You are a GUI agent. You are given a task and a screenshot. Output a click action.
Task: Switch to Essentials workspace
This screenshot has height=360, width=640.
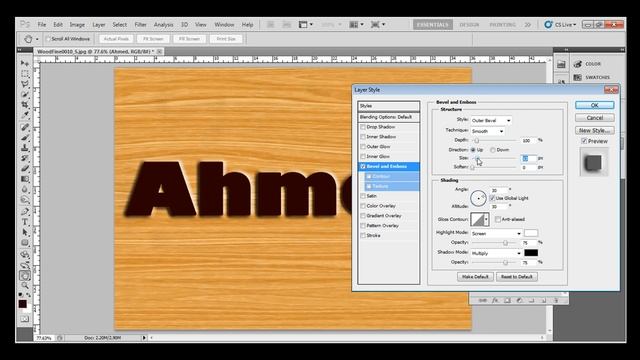click(433, 25)
